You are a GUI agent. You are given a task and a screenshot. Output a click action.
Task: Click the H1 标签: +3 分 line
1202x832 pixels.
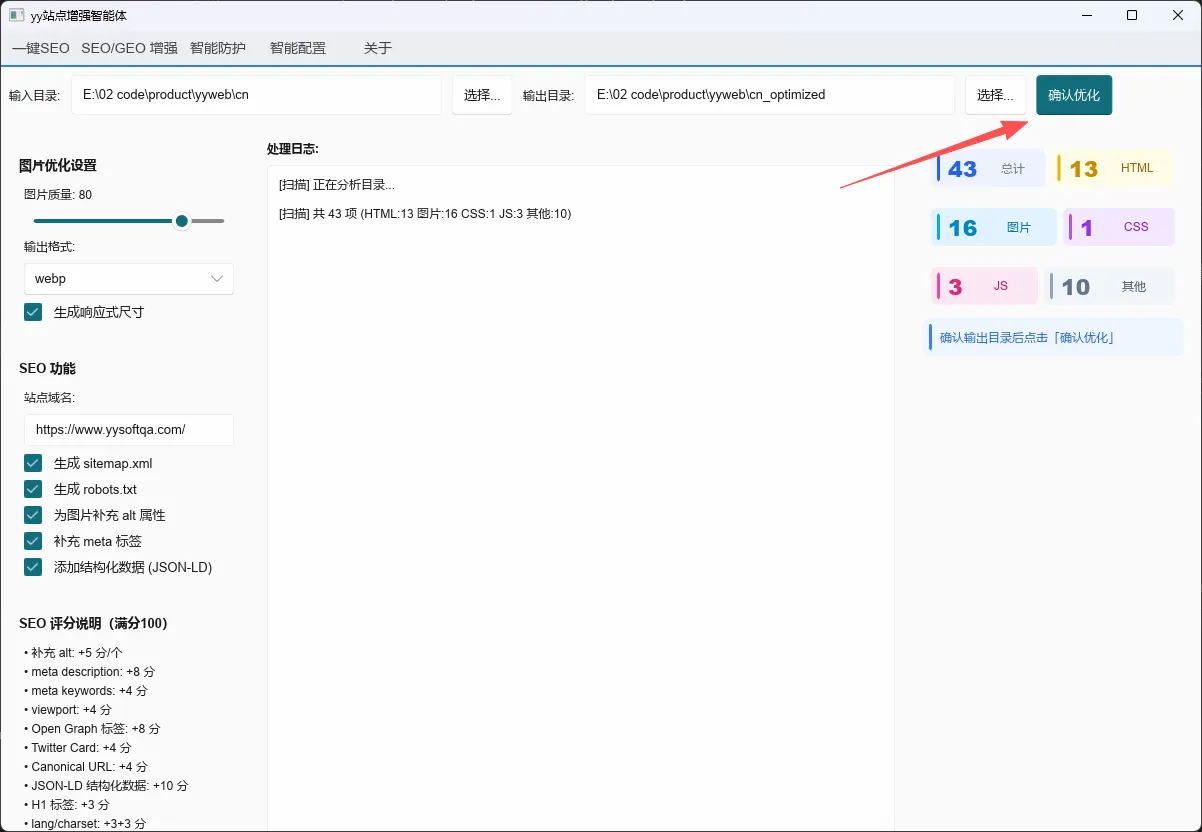pyautogui.click(x=67, y=805)
